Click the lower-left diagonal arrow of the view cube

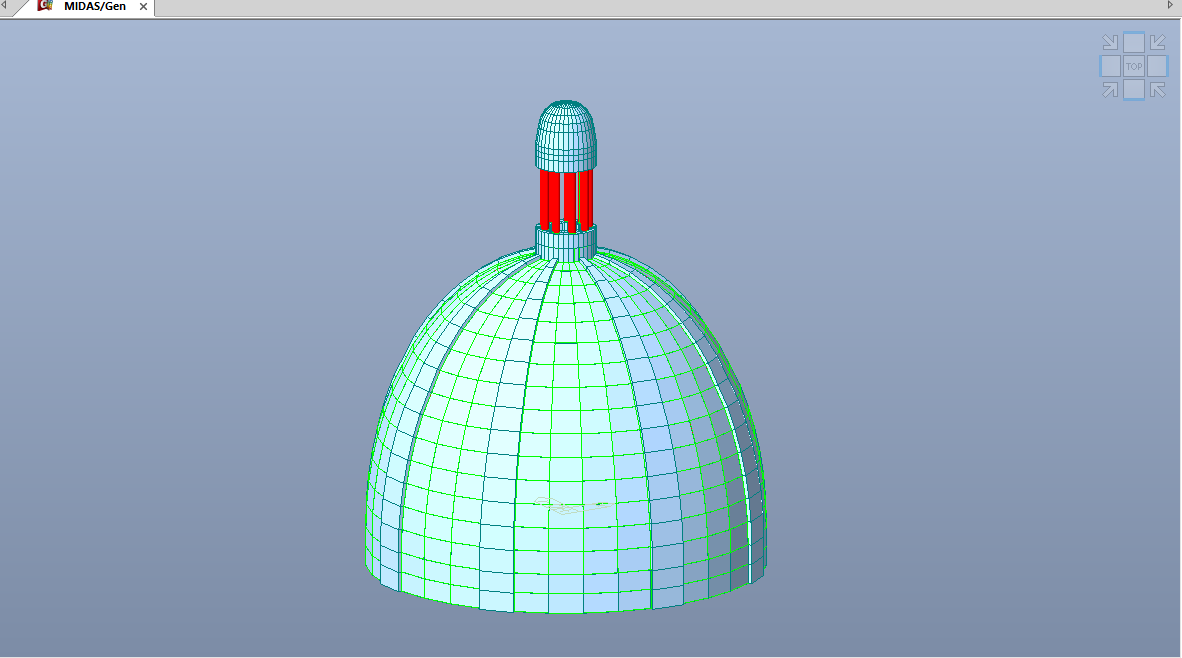pos(1110,90)
